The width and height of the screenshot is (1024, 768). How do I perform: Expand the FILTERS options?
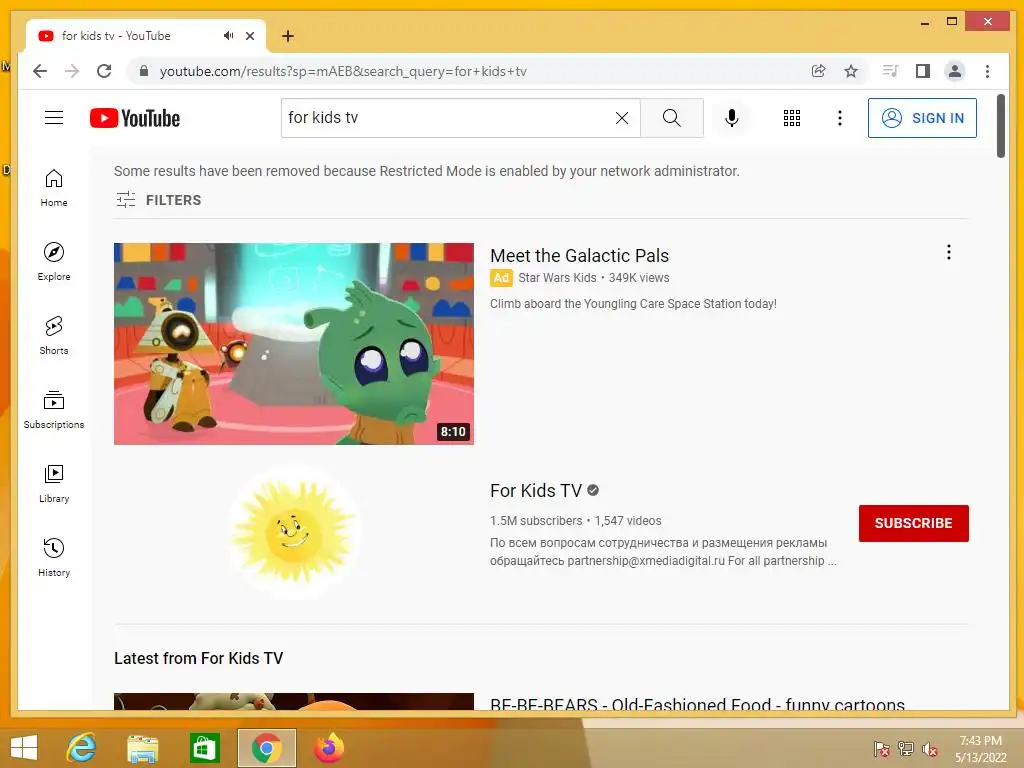(159, 200)
